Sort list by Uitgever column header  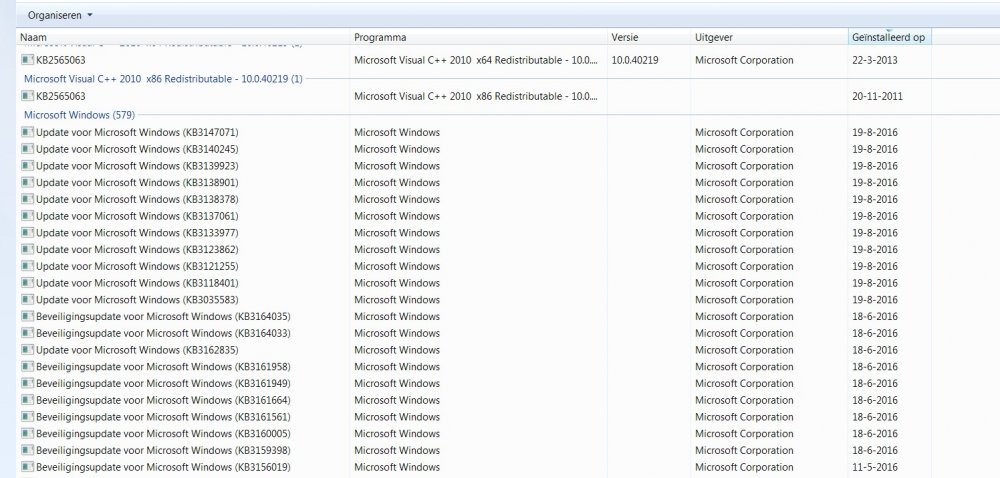pyautogui.click(x=769, y=38)
